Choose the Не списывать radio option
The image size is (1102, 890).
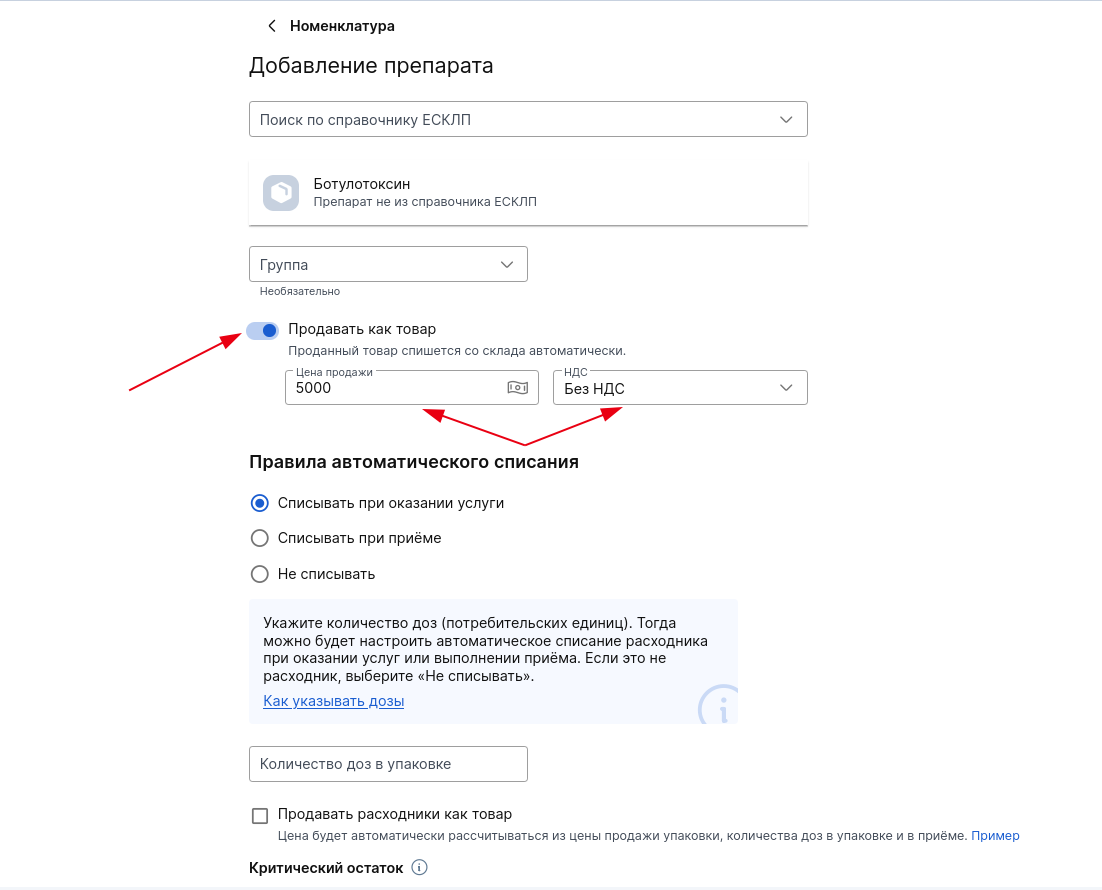point(259,574)
